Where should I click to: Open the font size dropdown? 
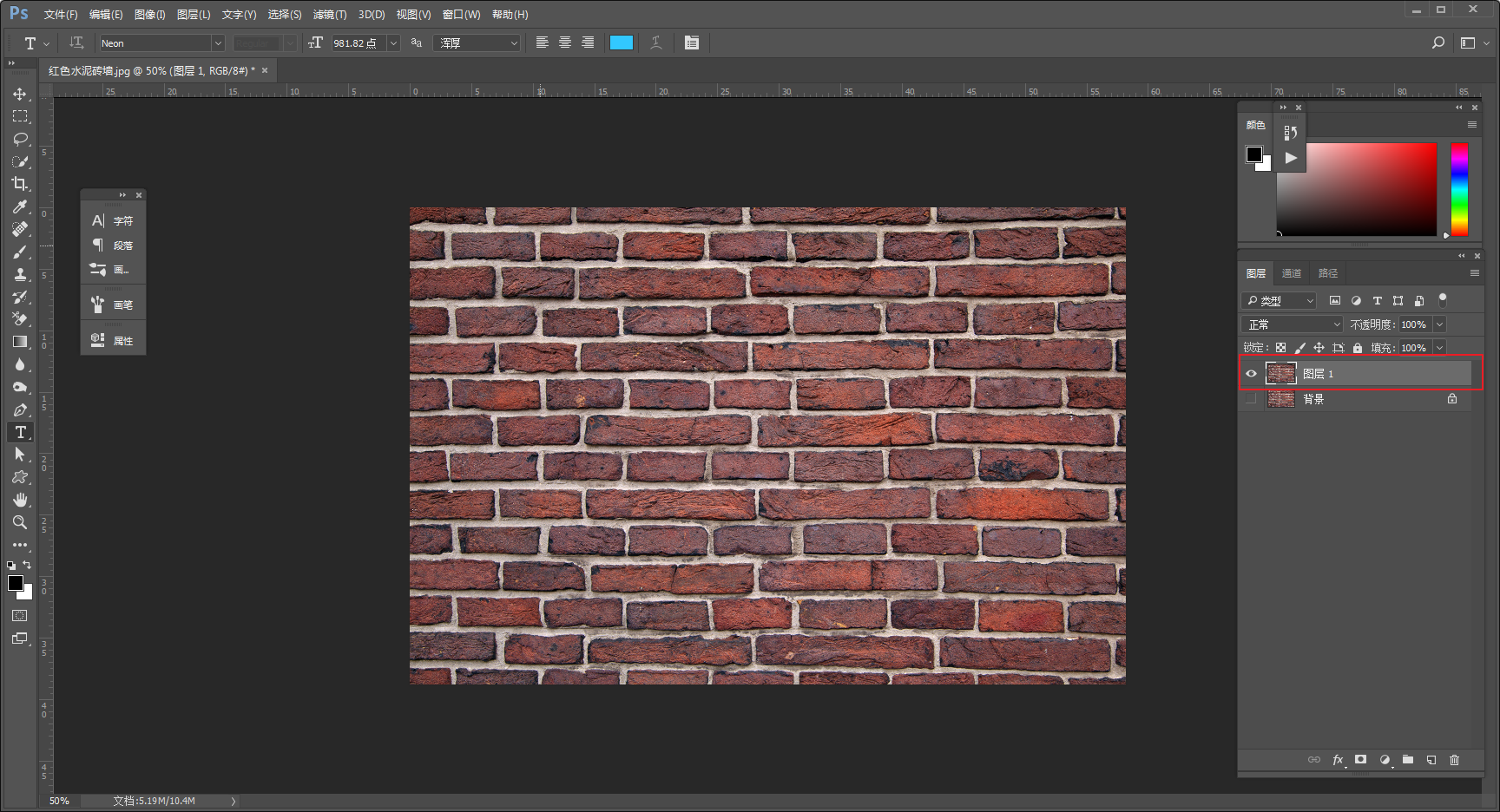pos(393,43)
